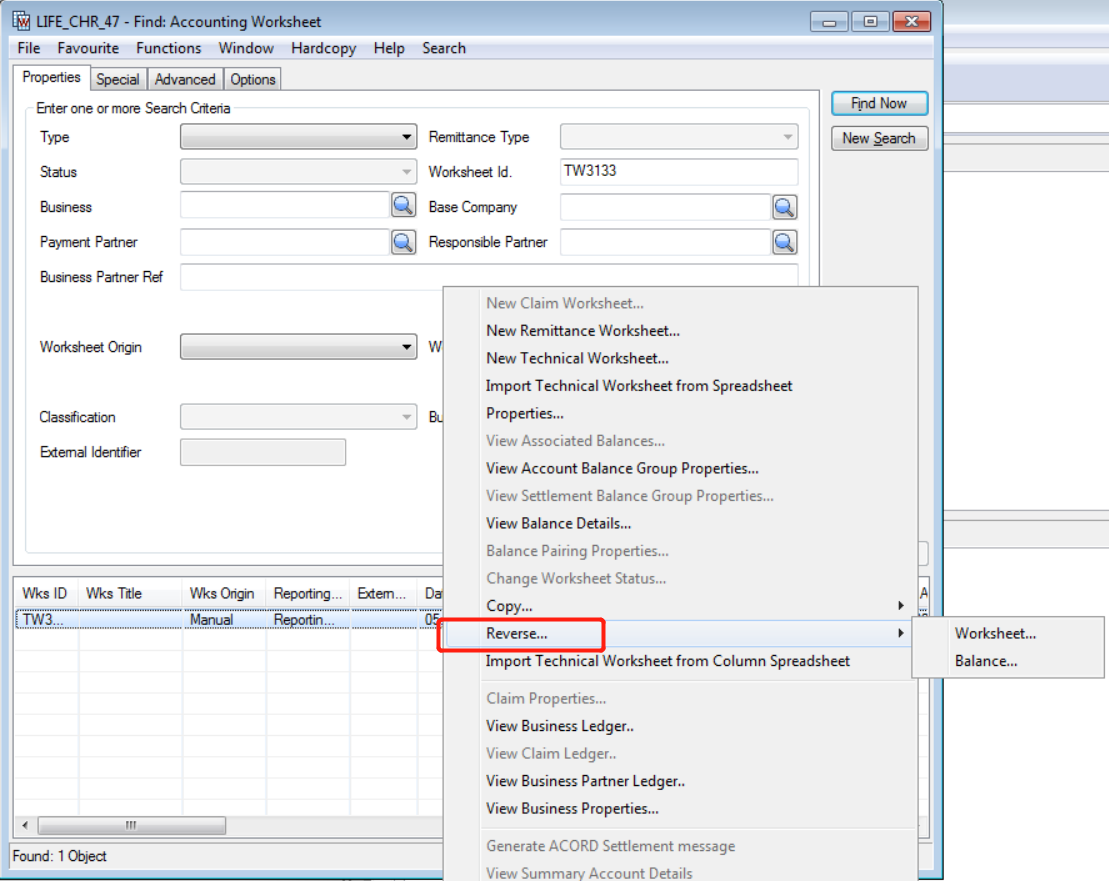The width and height of the screenshot is (1109, 881).
Task: Click the Worksheet Id. input field
Action: (679, 171)
